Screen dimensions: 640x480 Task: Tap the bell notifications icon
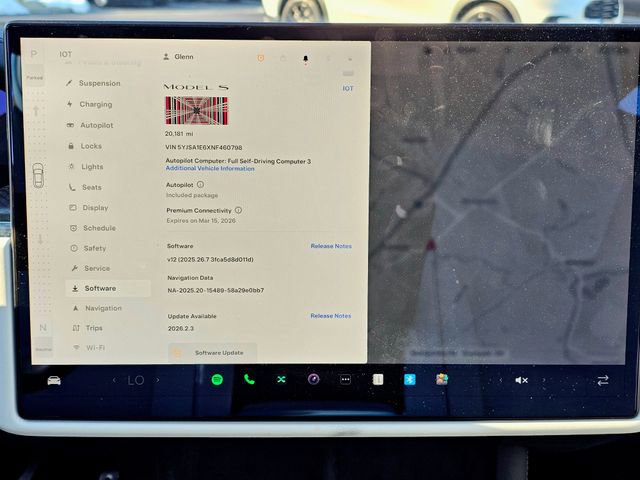tap(305, 59)
